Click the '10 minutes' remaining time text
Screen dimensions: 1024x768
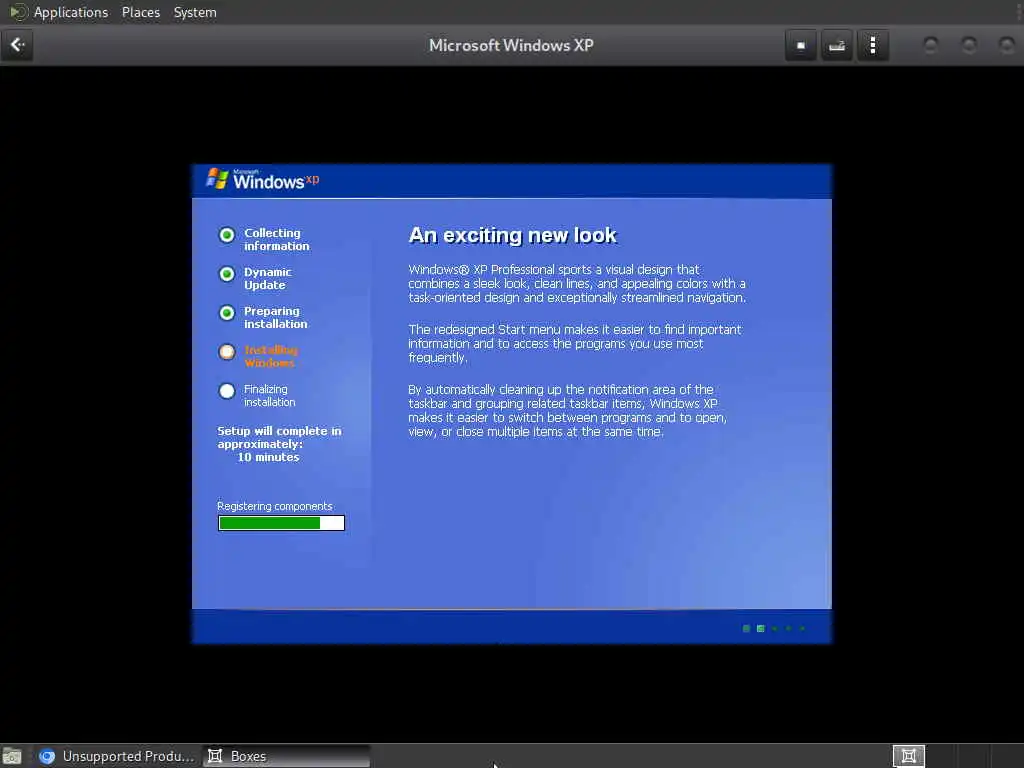tap(268, 457)
